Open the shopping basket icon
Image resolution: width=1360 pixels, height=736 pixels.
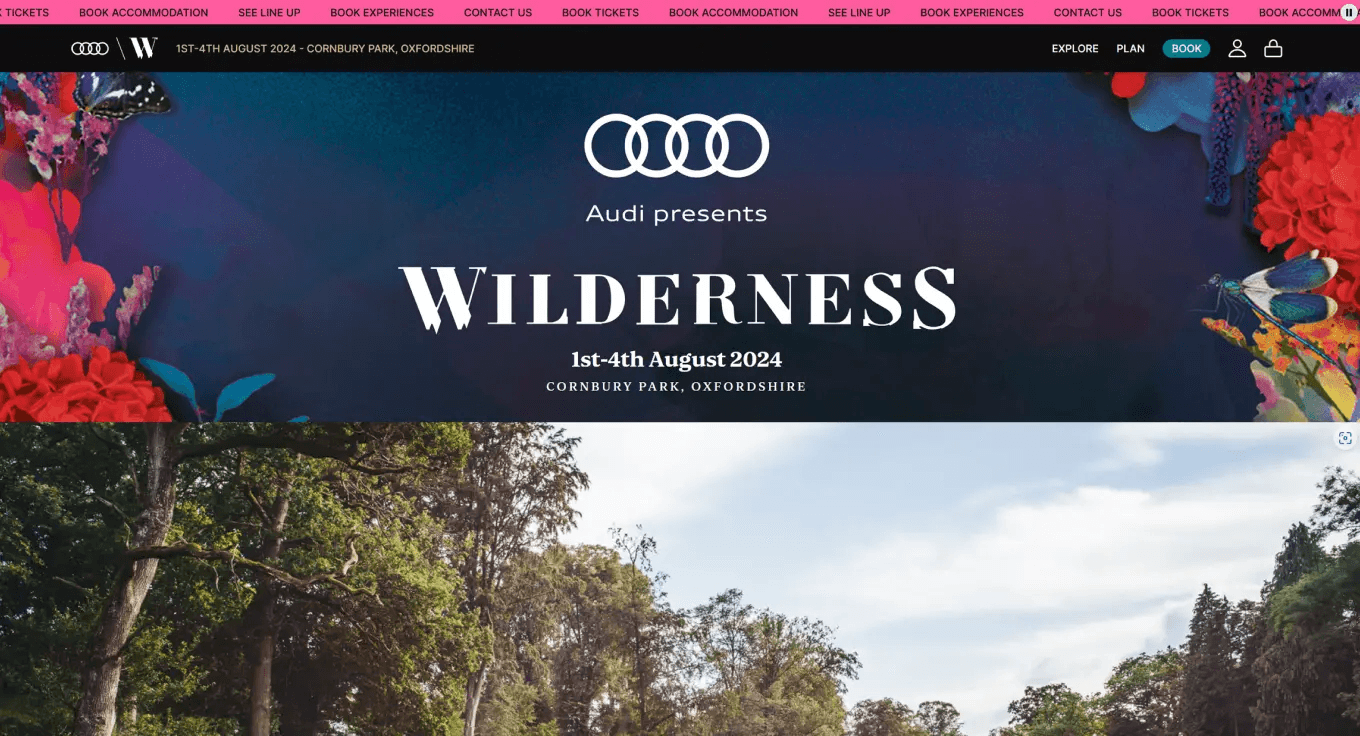coord(1273,48)
